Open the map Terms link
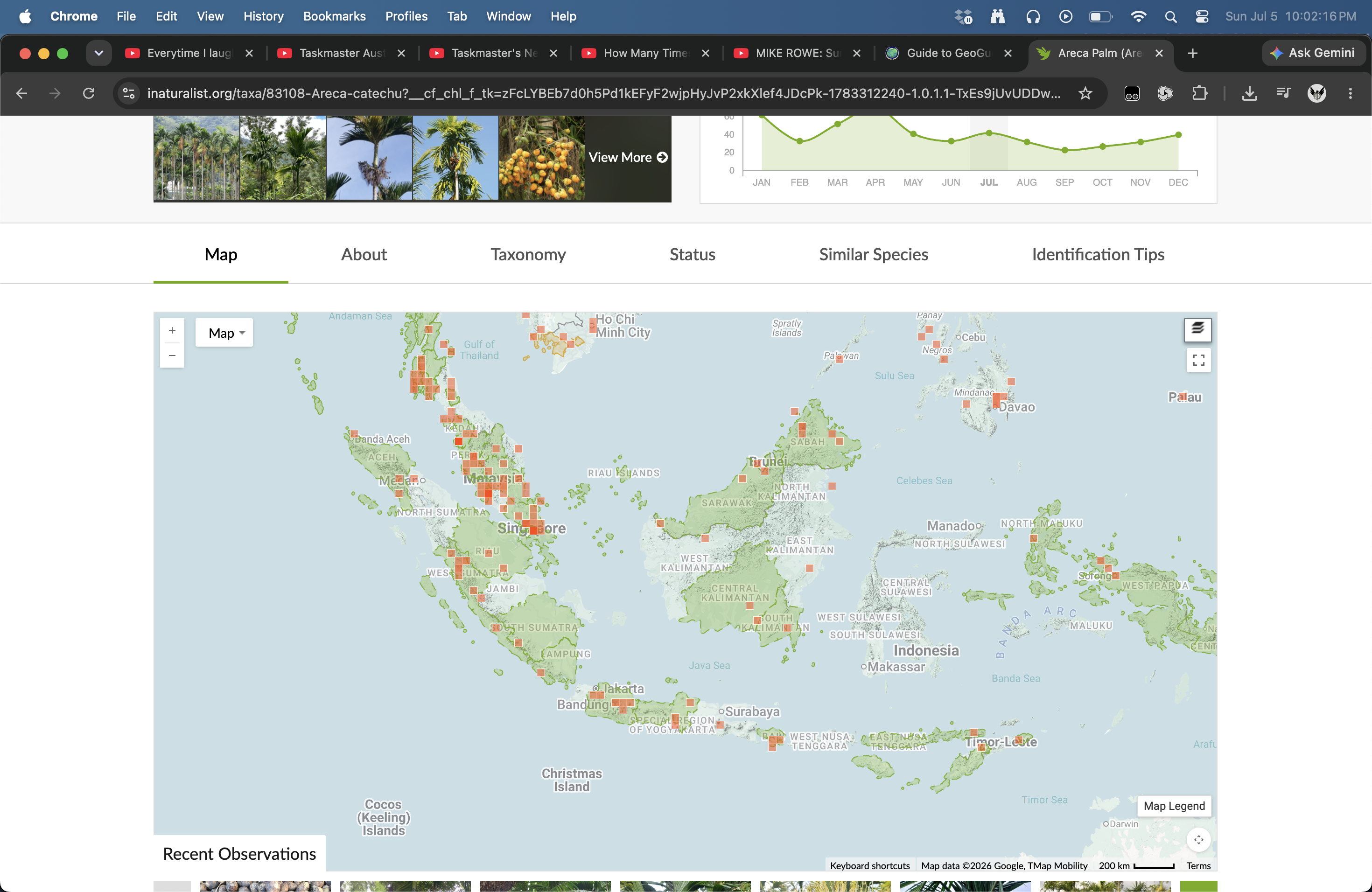The height and width of the screenshot is (892, 1372). pos(1198,865)
